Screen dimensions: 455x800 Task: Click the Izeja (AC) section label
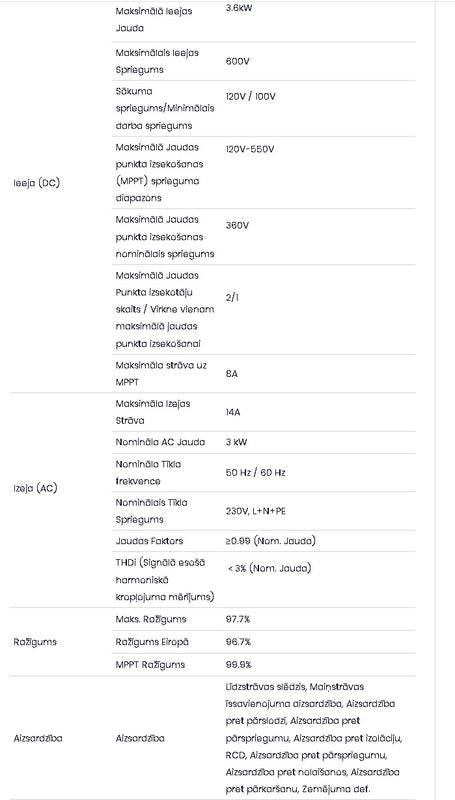(x=35, y=488)
